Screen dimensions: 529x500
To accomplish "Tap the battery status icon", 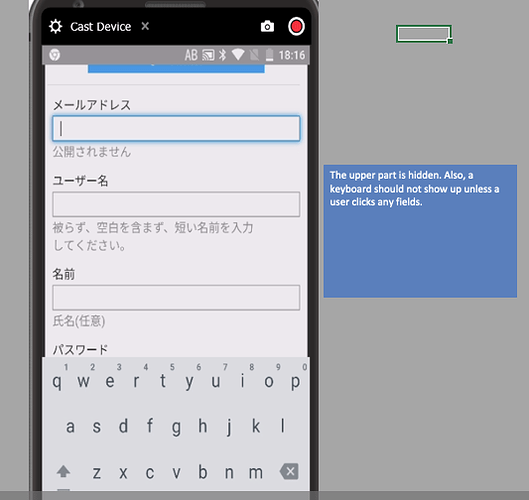I will click(269, 55).
